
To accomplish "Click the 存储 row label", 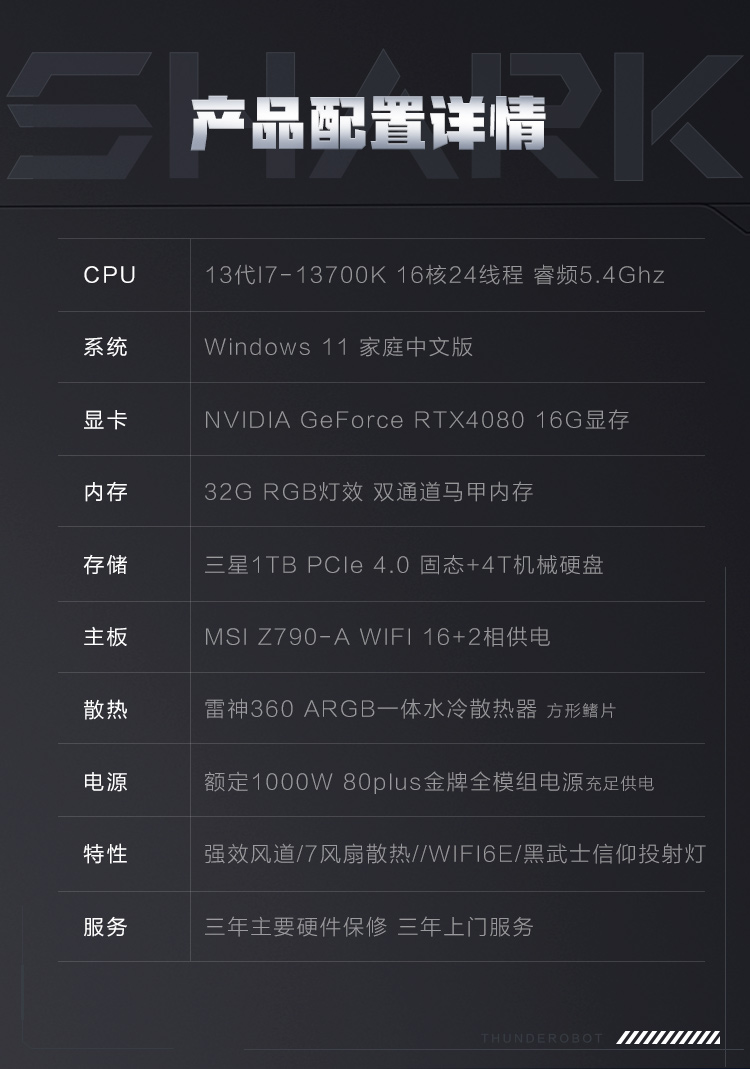I will 106,564.
